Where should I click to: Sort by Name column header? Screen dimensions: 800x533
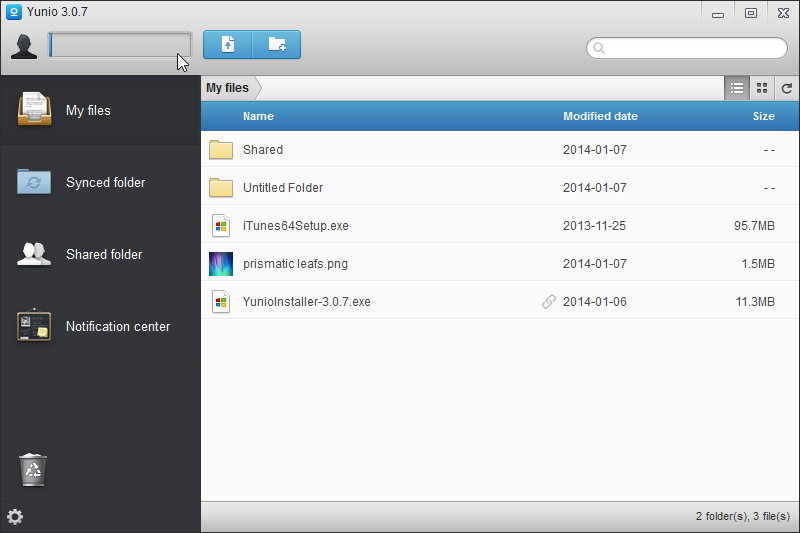pos(258,116)
